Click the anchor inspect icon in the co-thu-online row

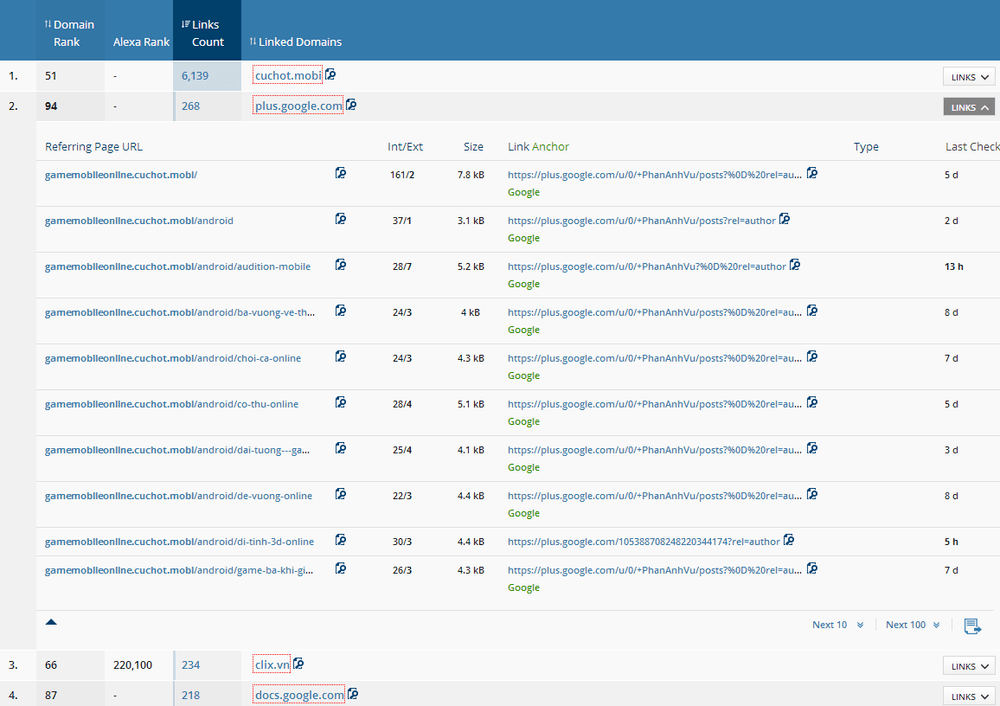[x=812, y=402]
